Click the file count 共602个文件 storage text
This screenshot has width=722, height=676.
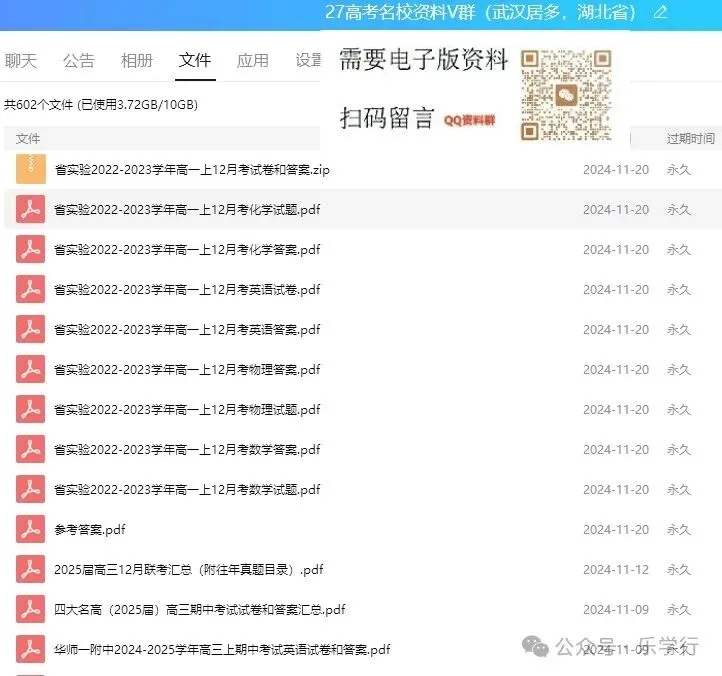101,105
